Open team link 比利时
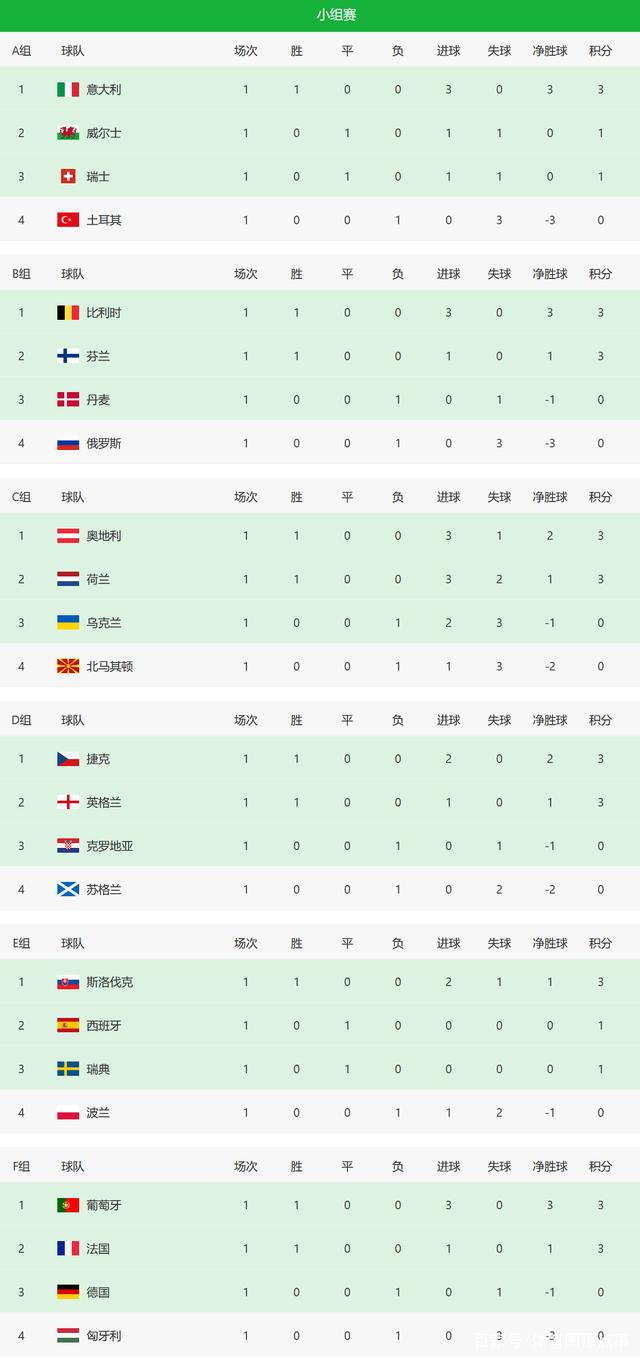Image resolution: width=640 pixels, height=1359 pixels. (104, 313)
